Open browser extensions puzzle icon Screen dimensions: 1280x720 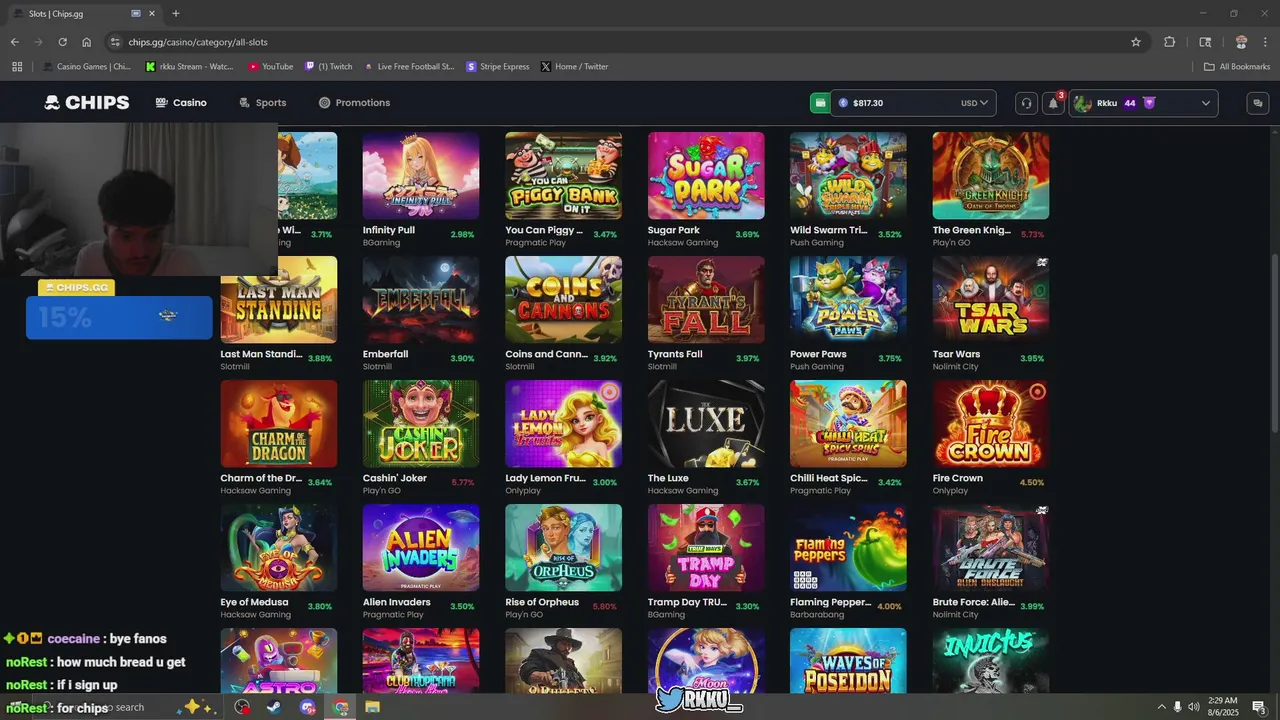tap(1169, 42)
